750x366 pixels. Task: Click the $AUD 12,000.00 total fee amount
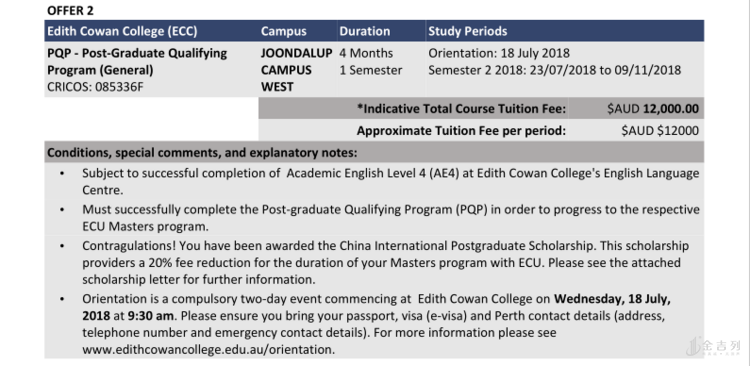click(652, 109)
